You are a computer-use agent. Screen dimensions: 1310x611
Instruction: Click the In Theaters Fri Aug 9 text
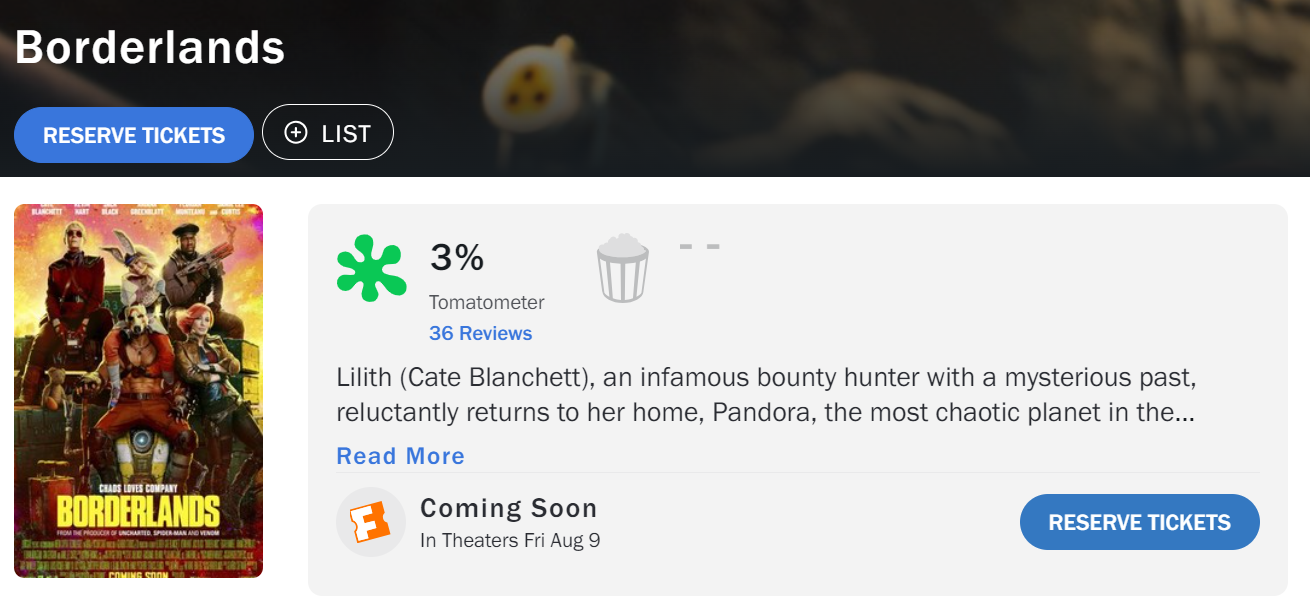point(510,541)
